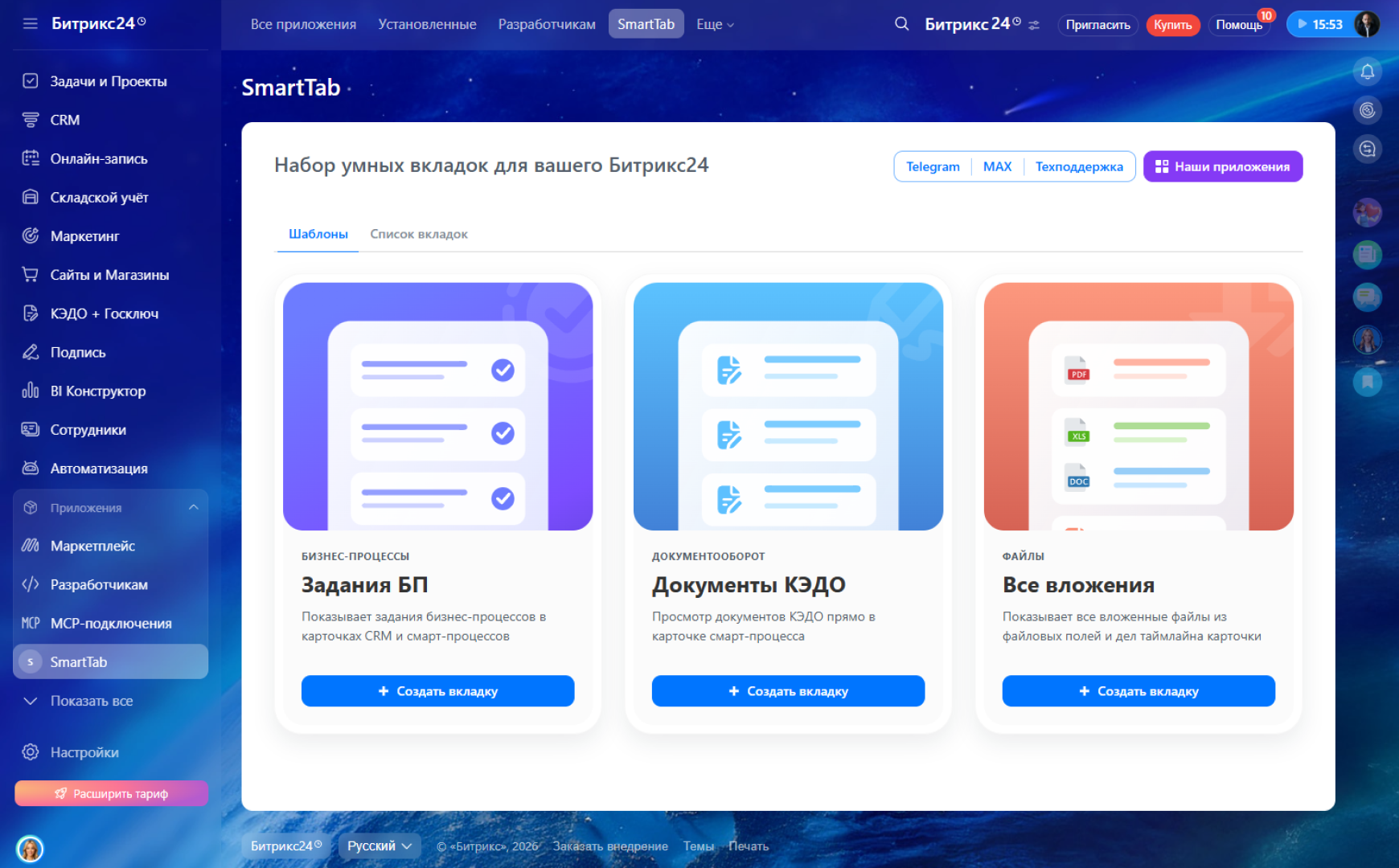This screenshot has width=1399, height=868.
Task: Open КЭДО + Госключ in sidebar
Action: tap(111, 313)
